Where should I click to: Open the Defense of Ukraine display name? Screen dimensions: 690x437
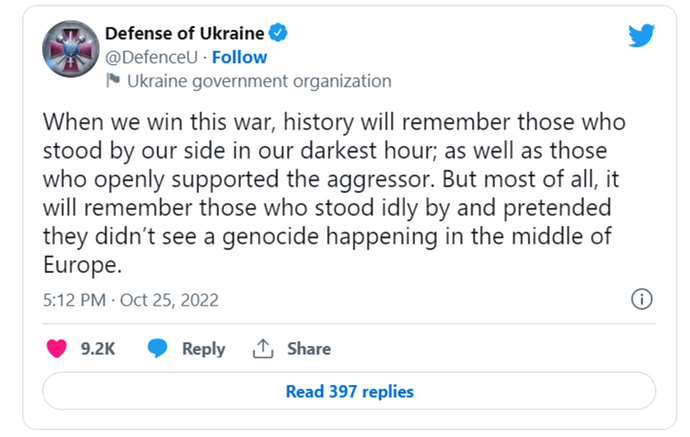(185, 33)
